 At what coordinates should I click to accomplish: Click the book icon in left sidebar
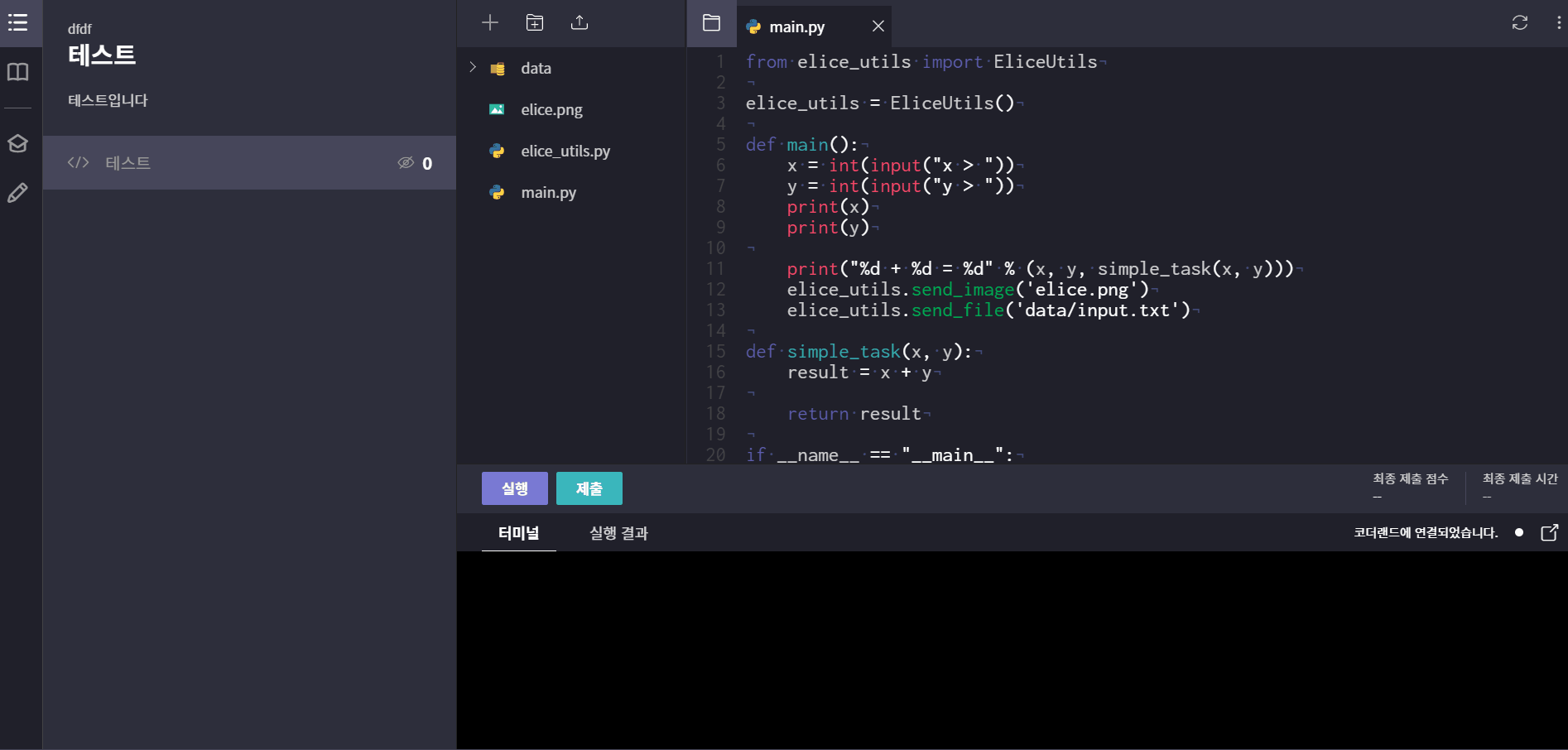(x=17, y=72)
